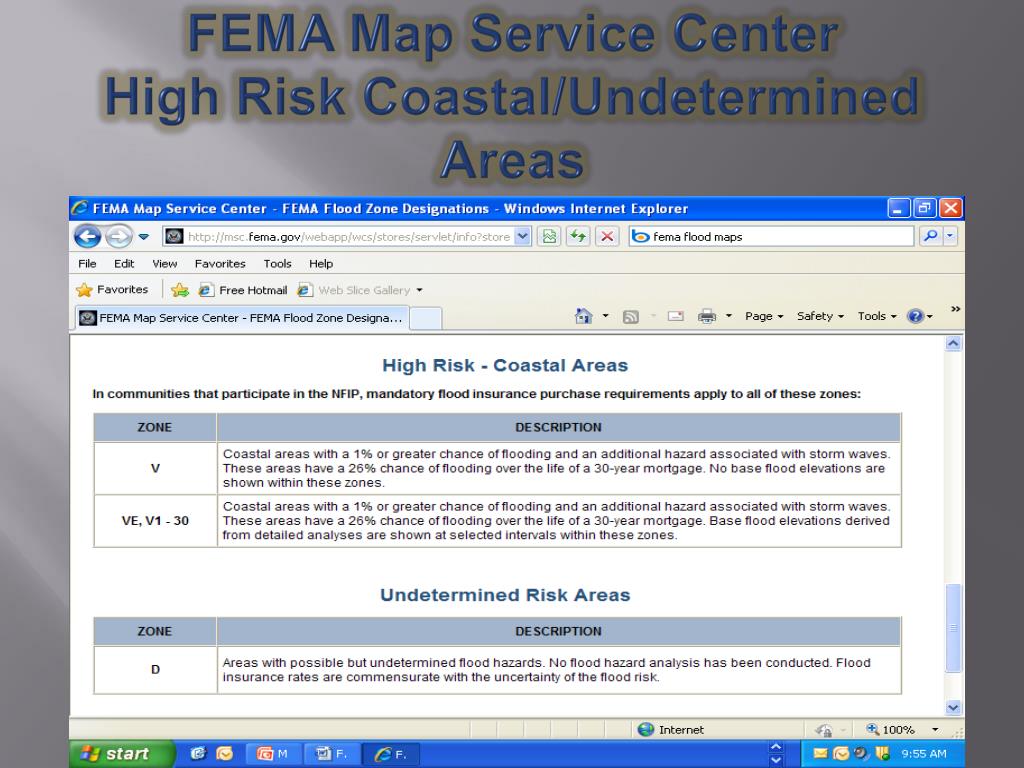Click the page scrollbar up arrow
The height and width of the screenshot is (768, 1024).
coord(953,344)
